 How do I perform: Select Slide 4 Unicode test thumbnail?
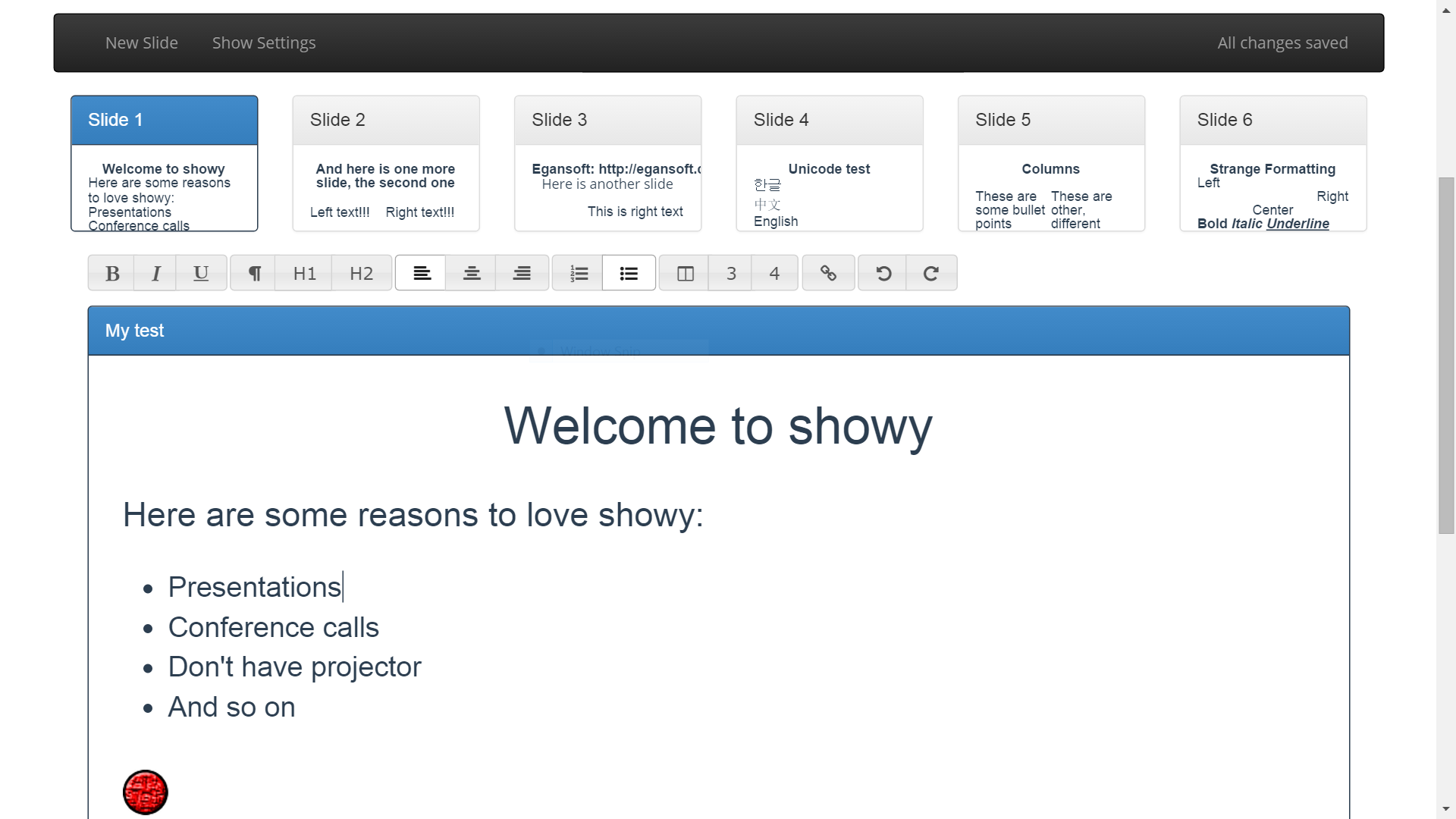click(x=829, y=163)
